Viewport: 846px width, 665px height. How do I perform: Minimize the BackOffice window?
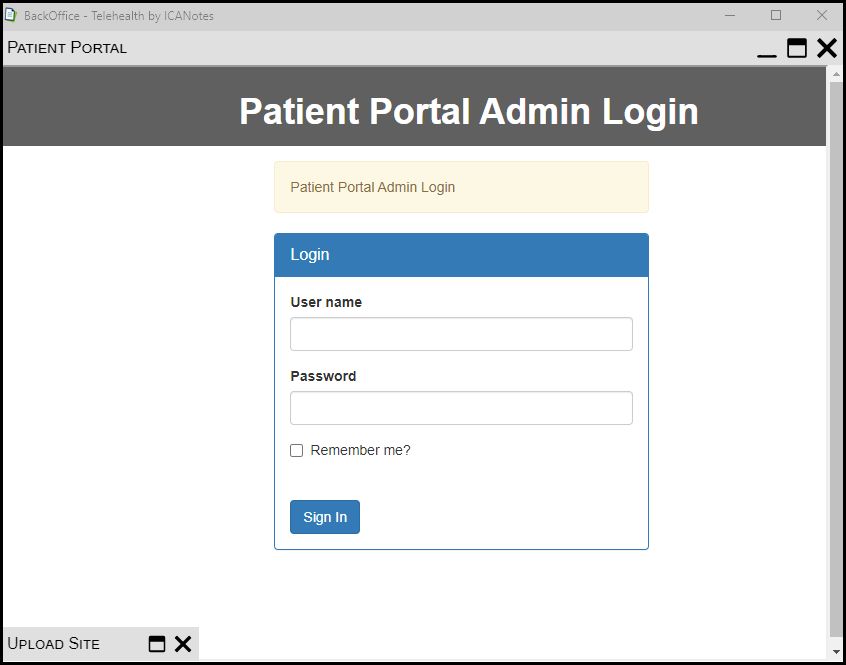(x=730, y=15)
